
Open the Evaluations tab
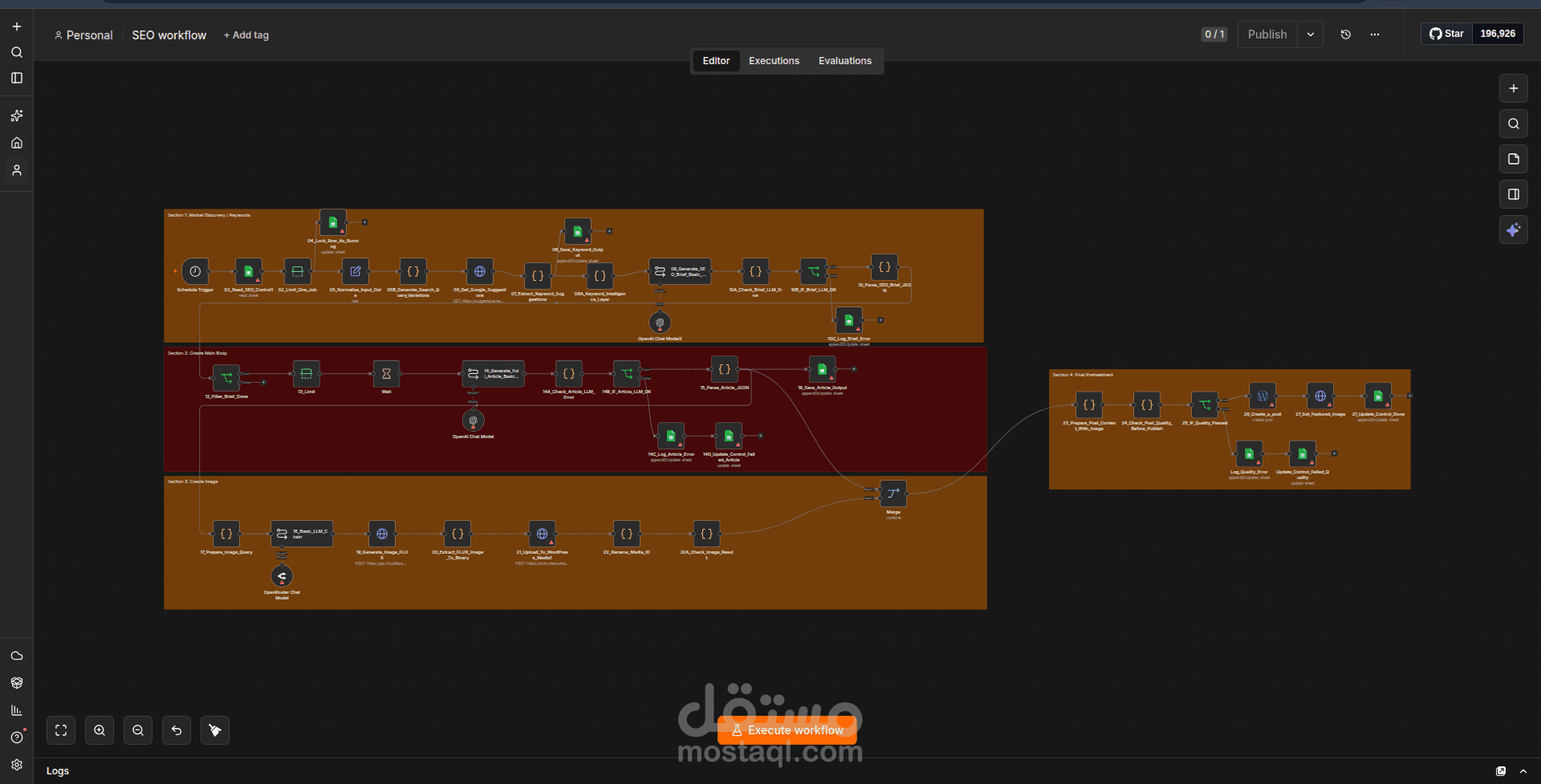(844, 61)
